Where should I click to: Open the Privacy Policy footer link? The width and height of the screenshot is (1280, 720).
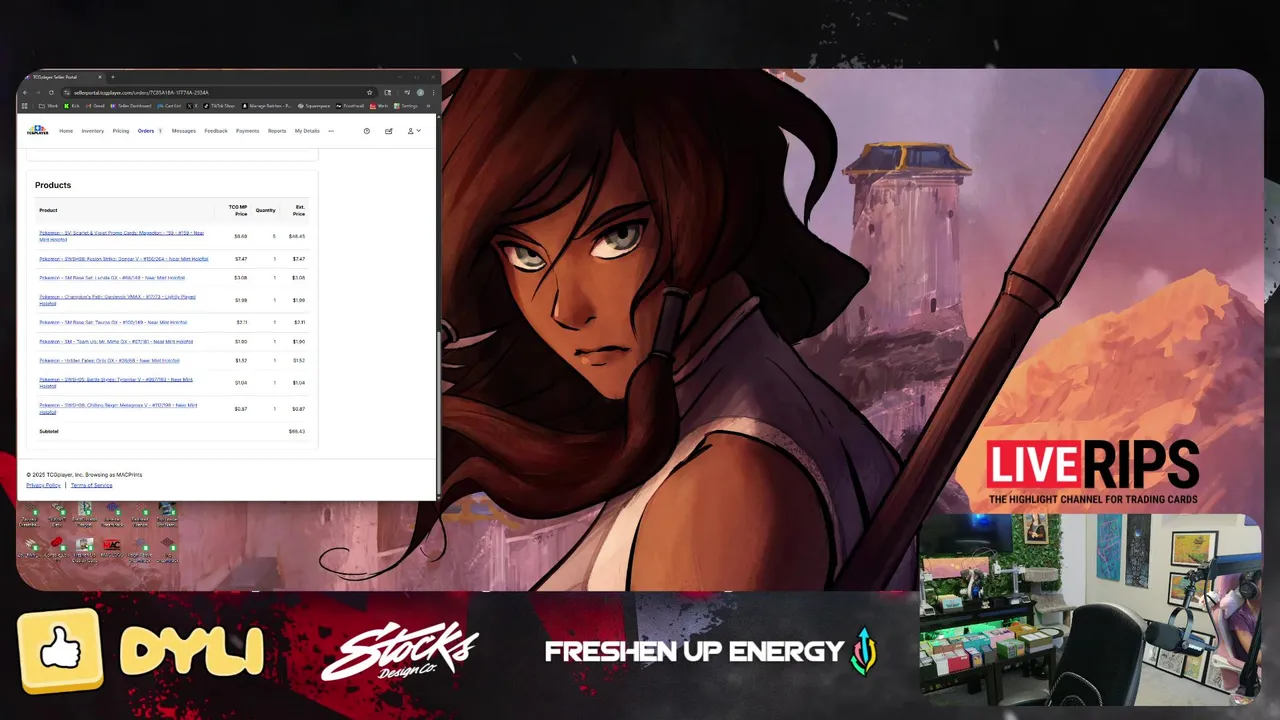tap(43, 485)
